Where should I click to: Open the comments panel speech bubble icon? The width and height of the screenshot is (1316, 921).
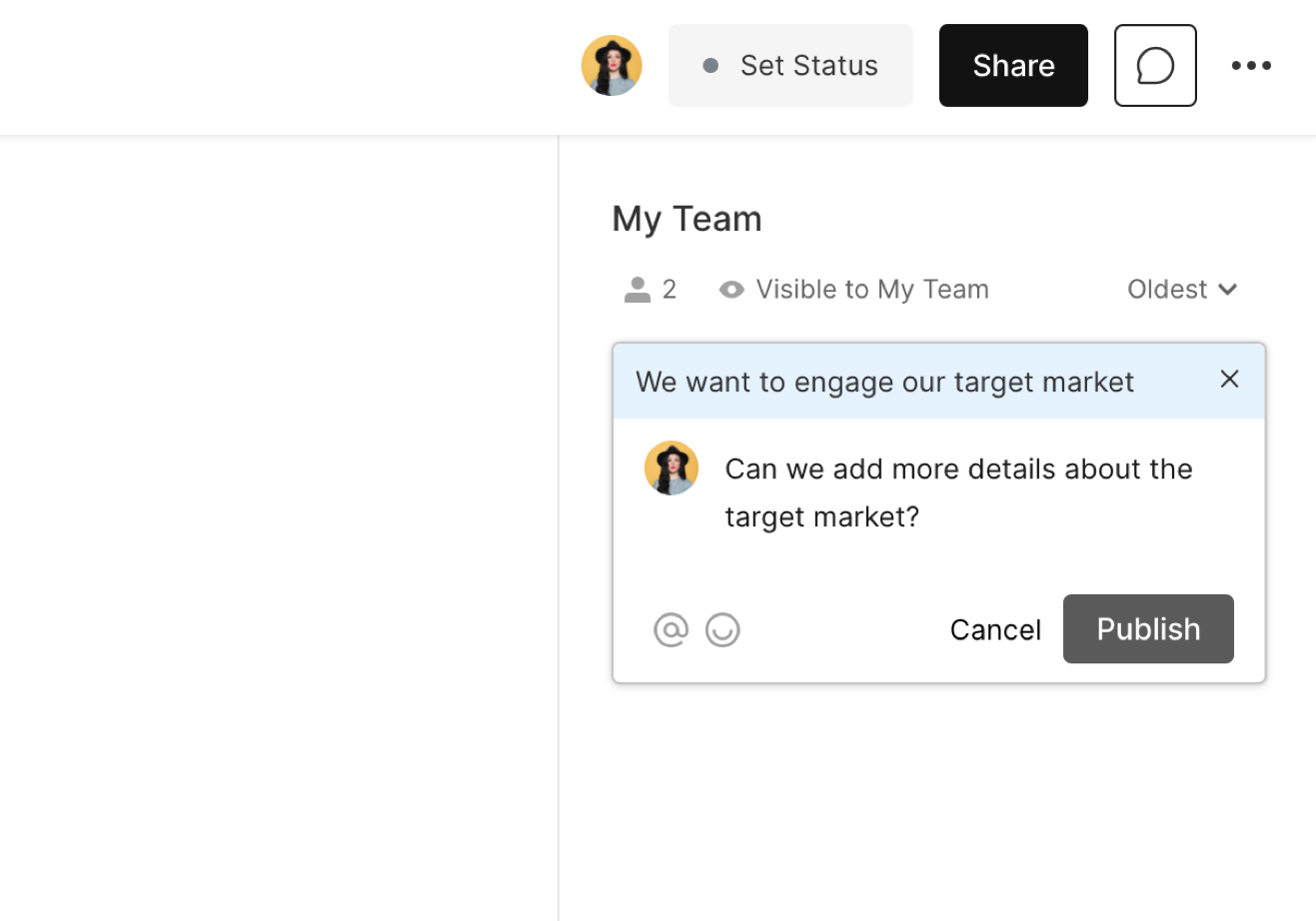tap(1155, 66)
